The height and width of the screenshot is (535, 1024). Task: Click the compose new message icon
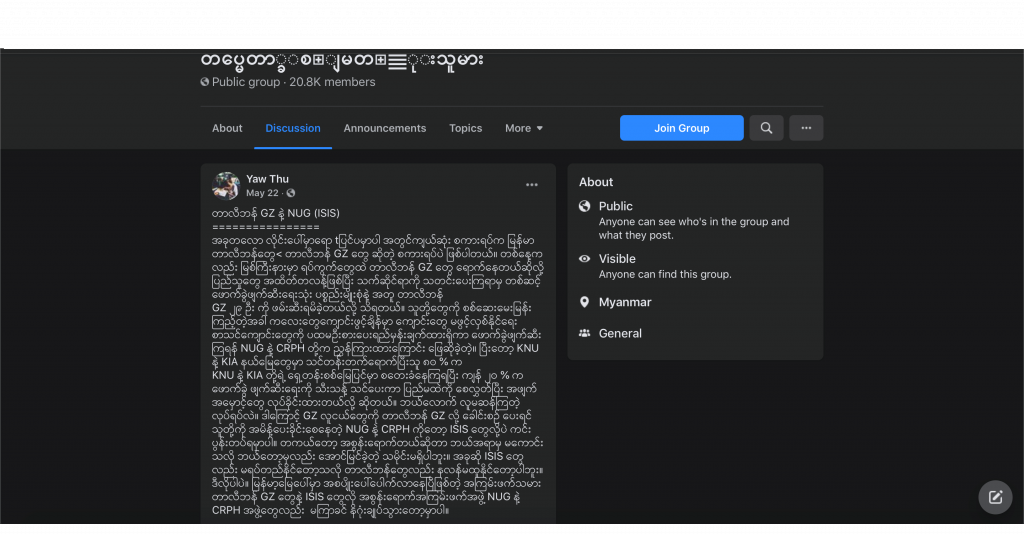coord(995,497)
